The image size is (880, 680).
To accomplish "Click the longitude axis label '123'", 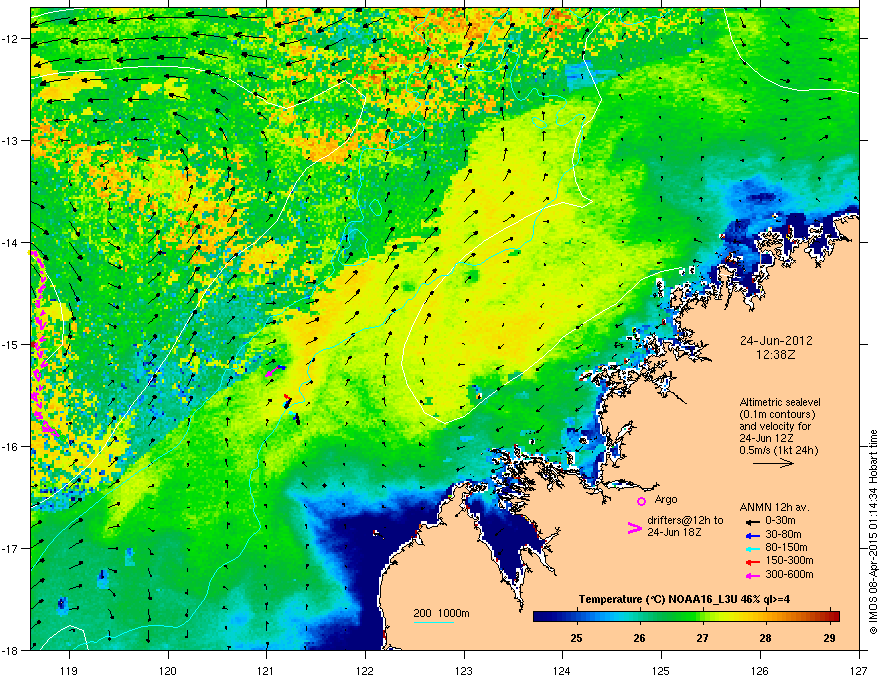I will [464, 670].
